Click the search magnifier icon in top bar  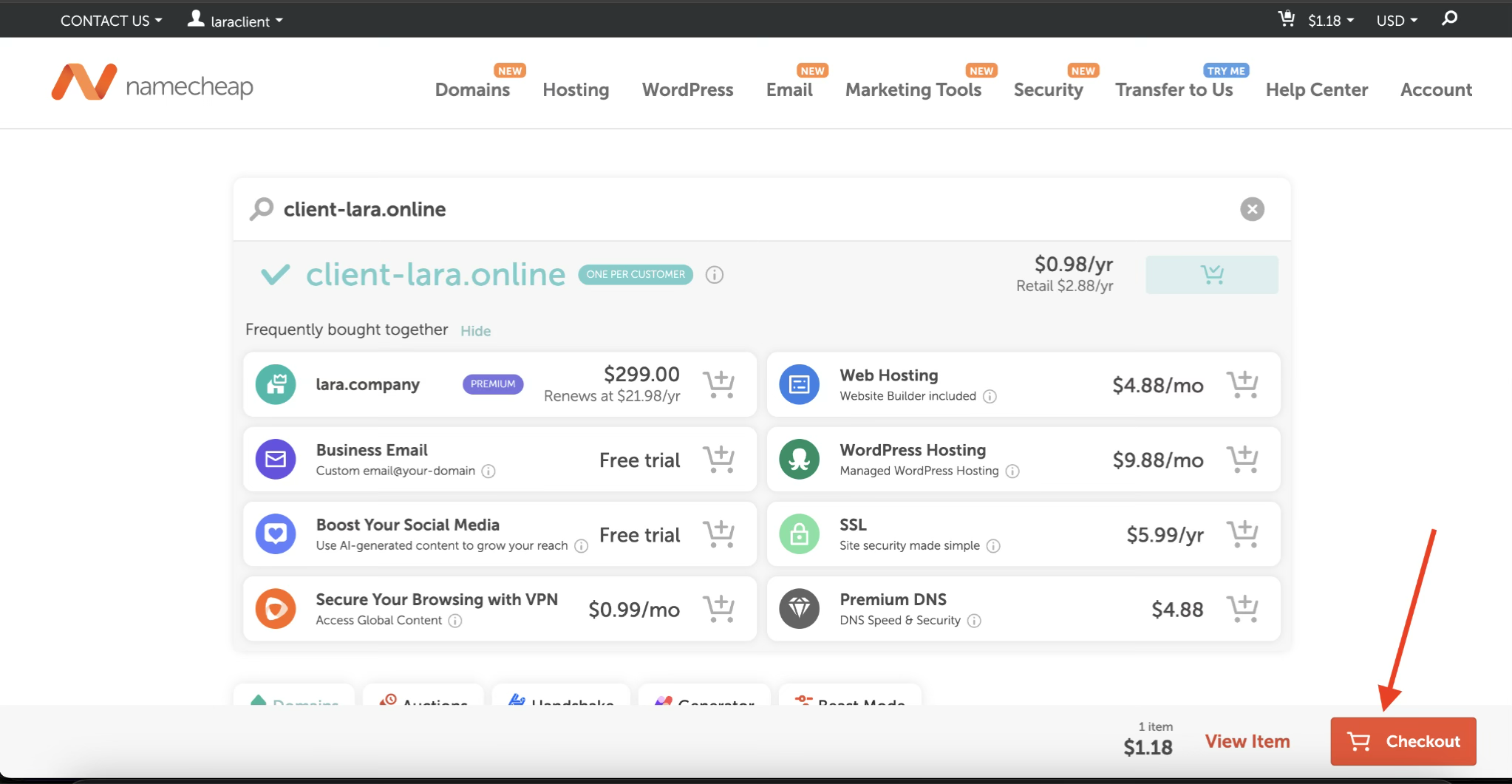pos(1449,19)
